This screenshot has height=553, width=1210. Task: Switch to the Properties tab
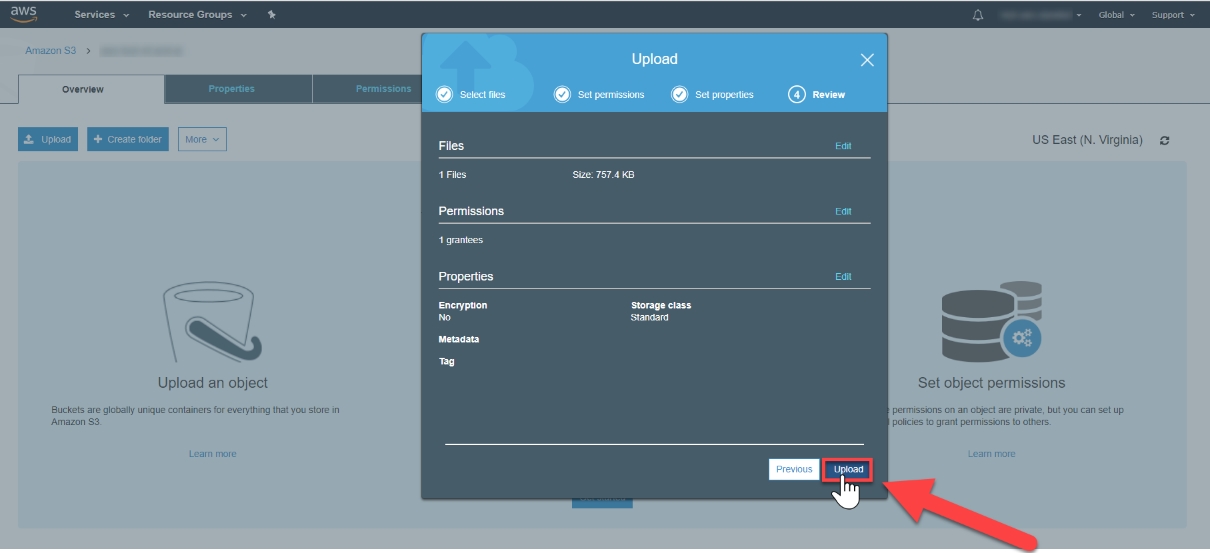point(231,89)
